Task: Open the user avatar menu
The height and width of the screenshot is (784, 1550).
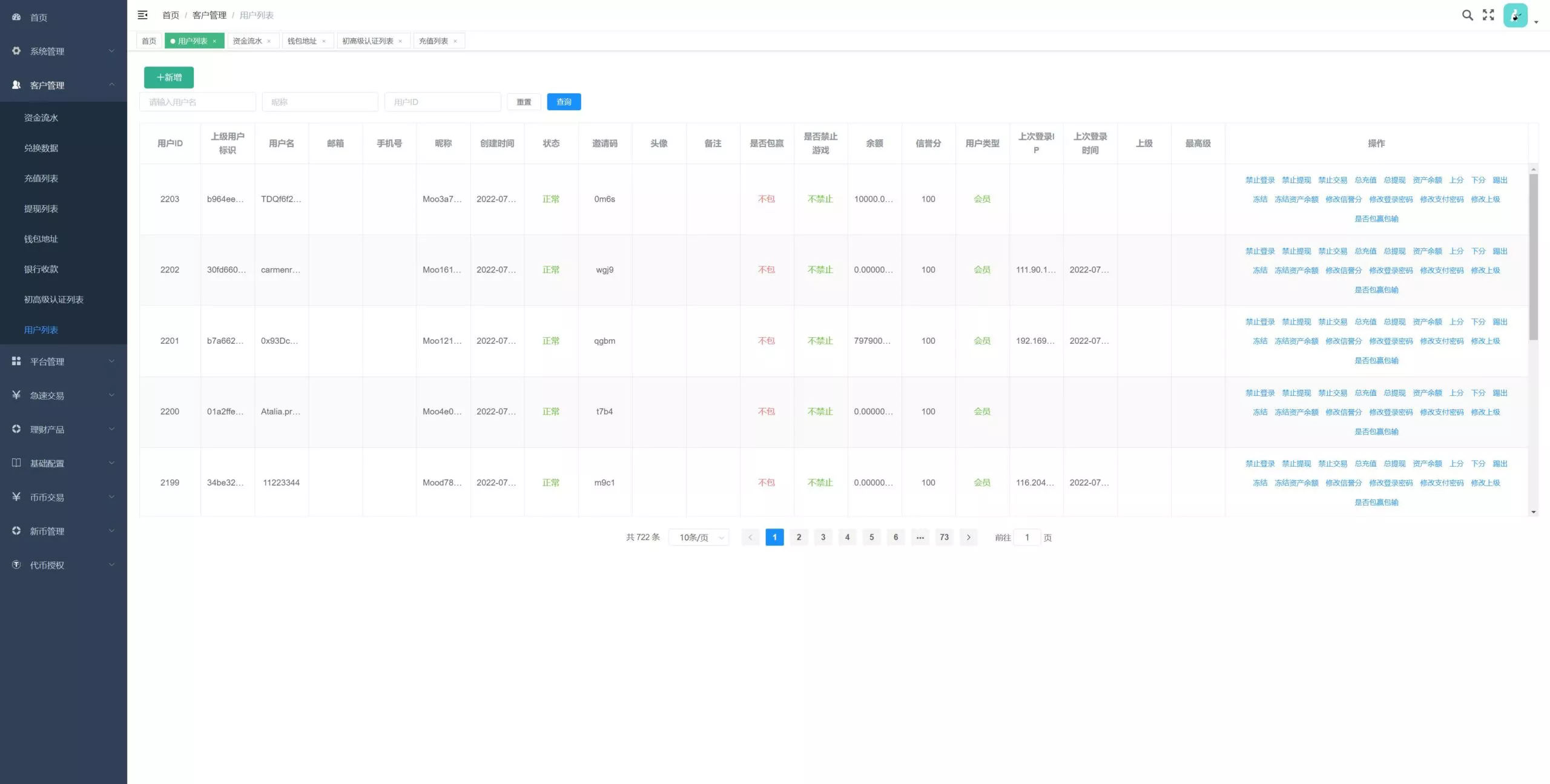Action: (1515, 16)
